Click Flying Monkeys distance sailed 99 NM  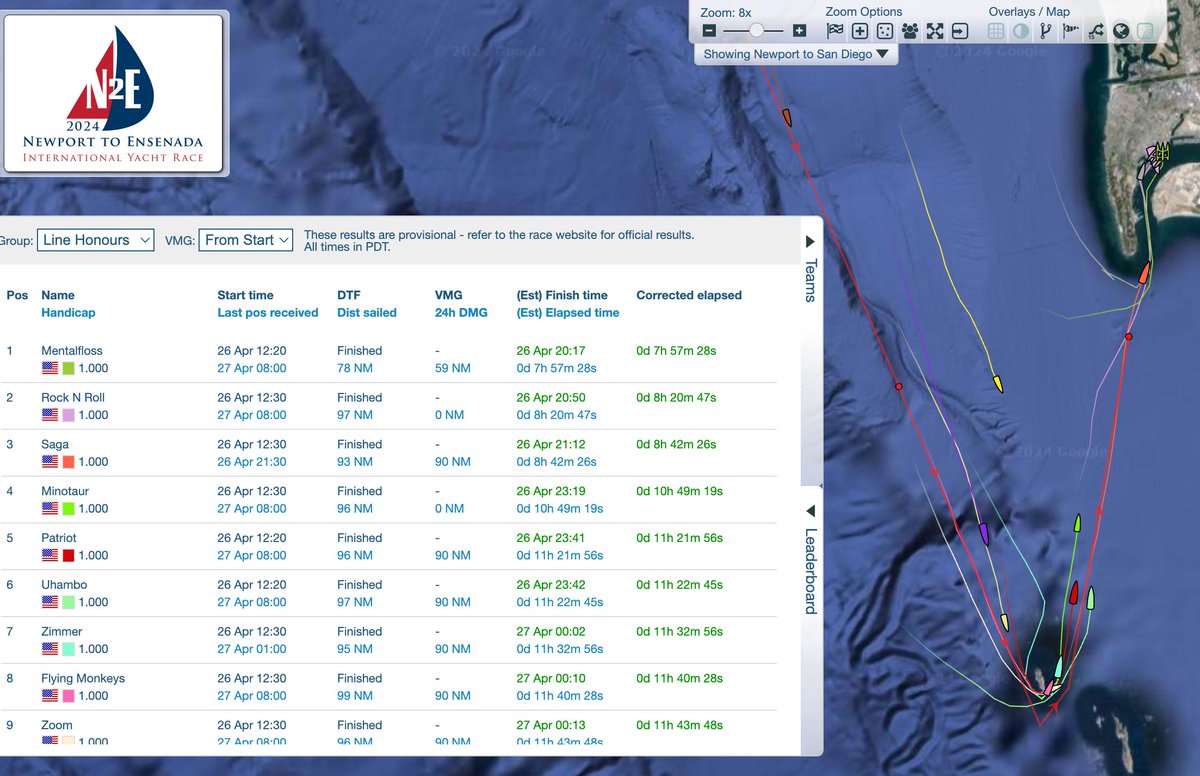click(355, 696)
